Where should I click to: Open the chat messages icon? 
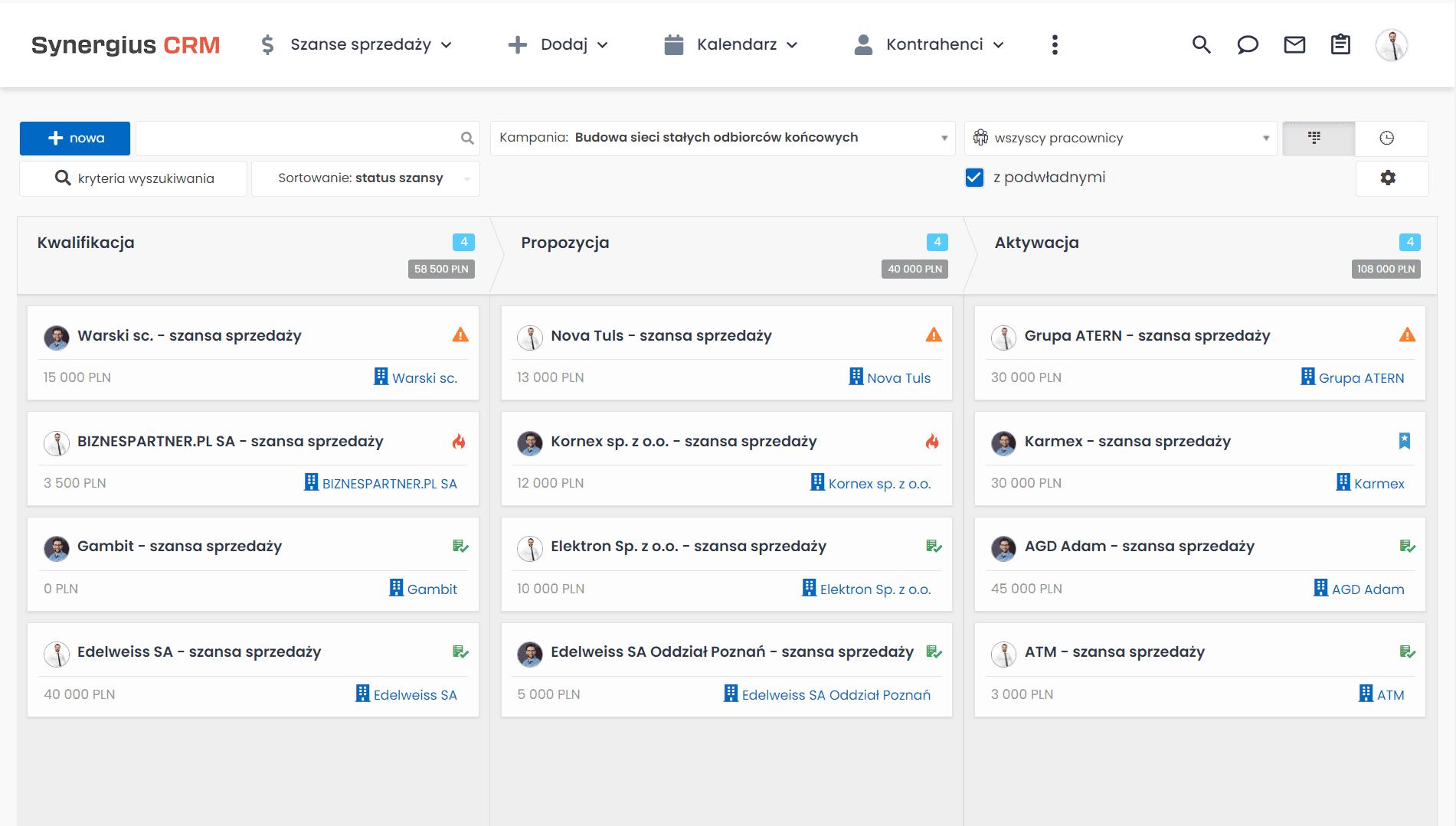tap(1248, 45)
